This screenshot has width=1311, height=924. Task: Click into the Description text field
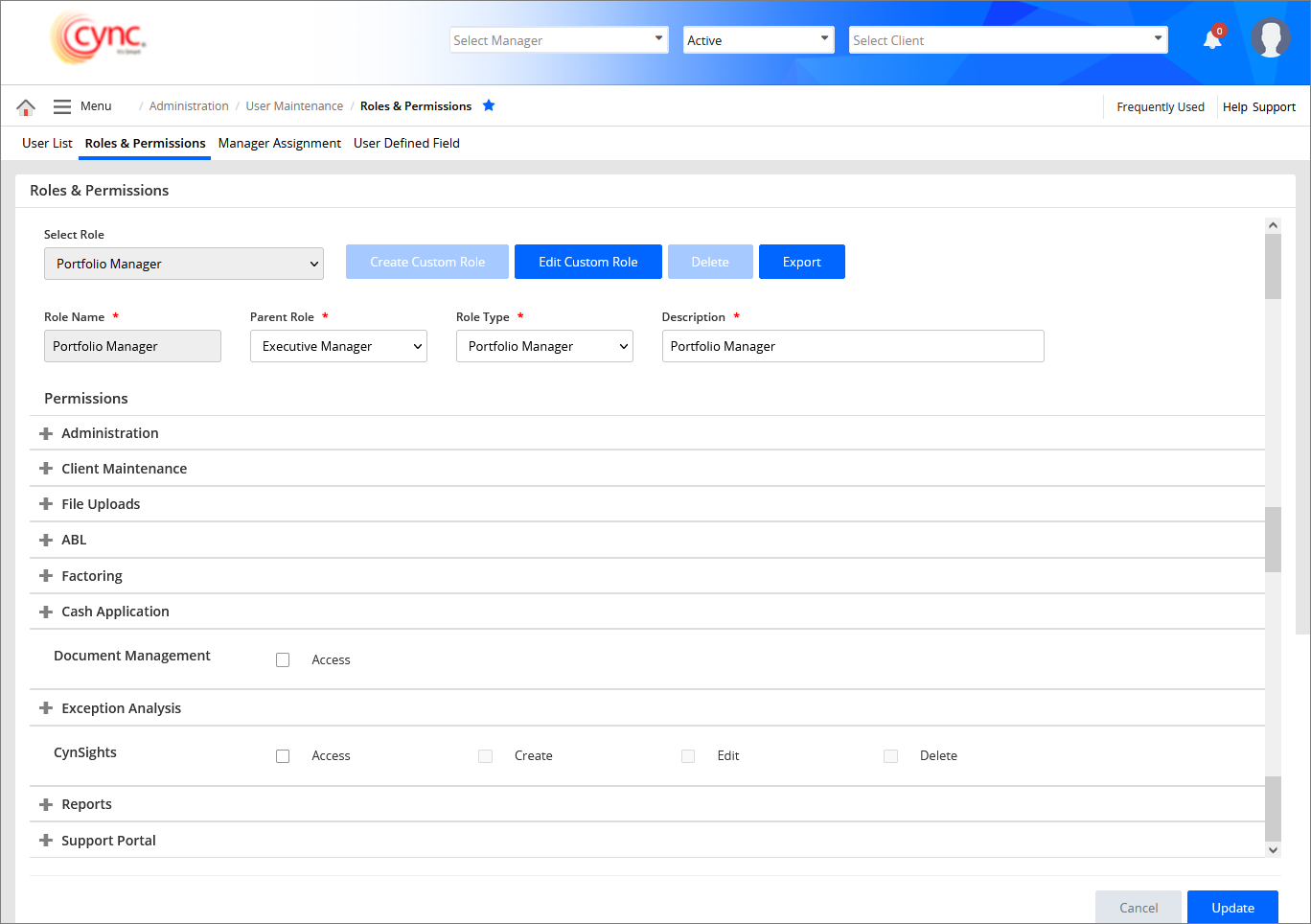(x=852, y=346)
